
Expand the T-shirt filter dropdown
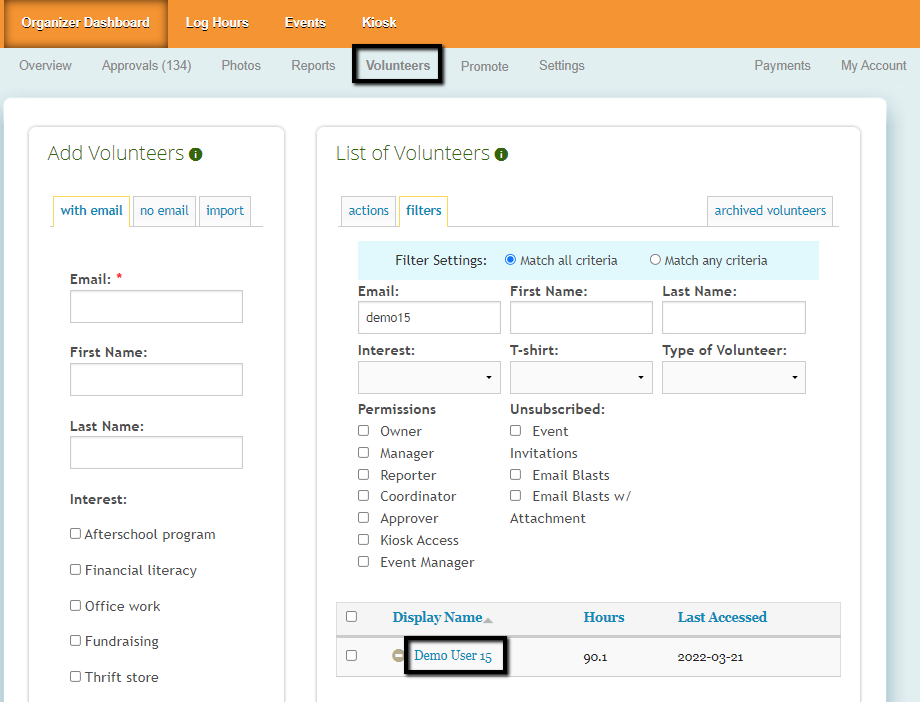click(581, 377)
